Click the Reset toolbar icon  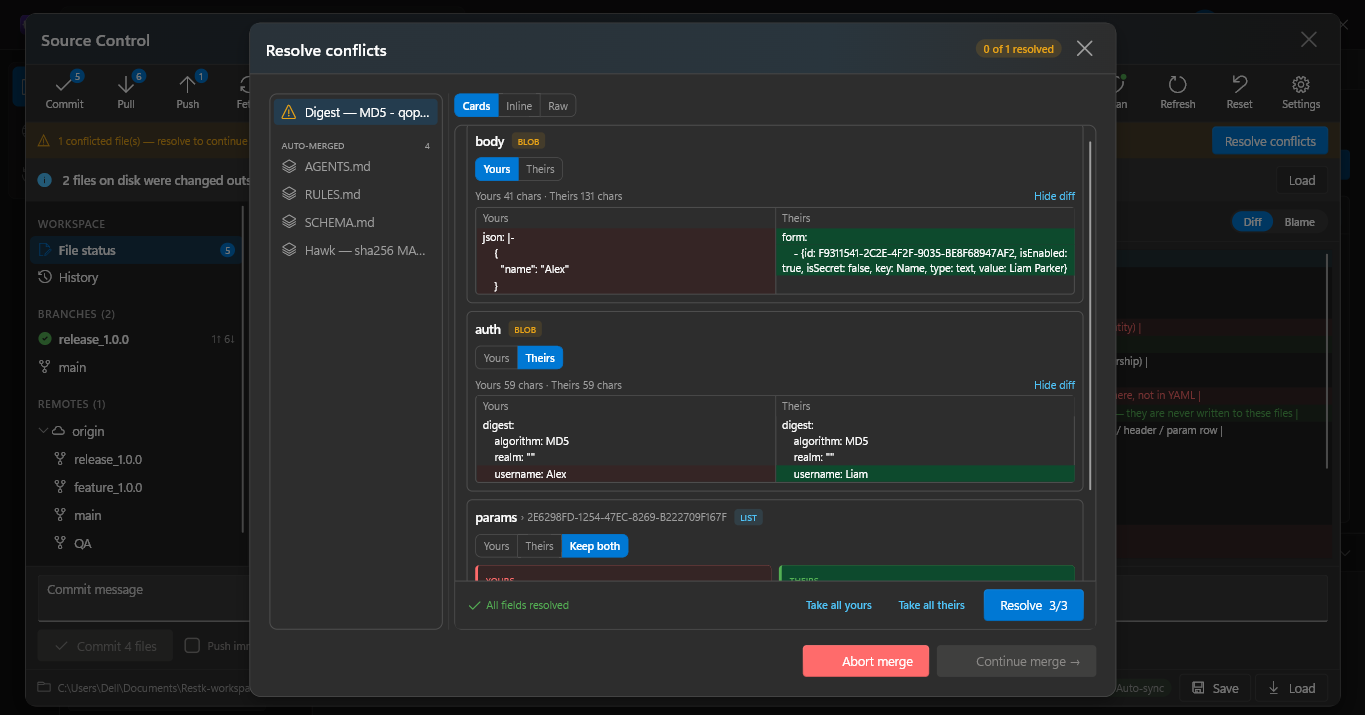1239,91
